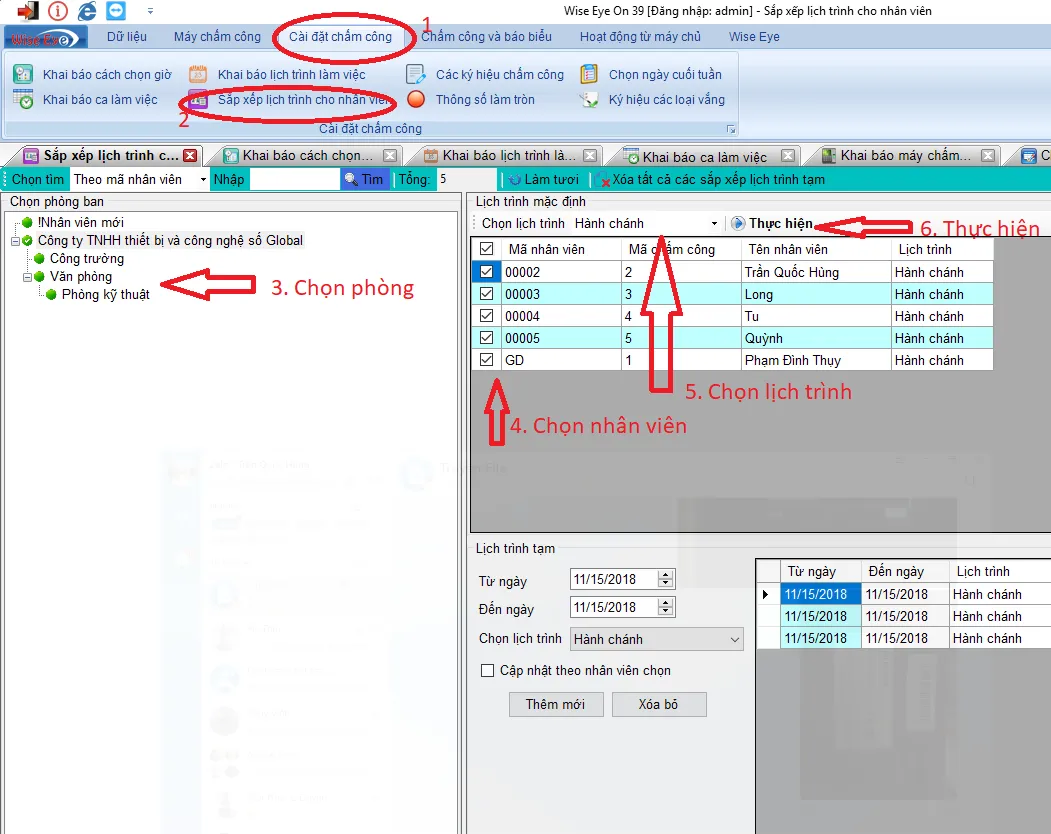
Task: Click Khai báo ca làm việc icon
Action: [x=23, y=99]
